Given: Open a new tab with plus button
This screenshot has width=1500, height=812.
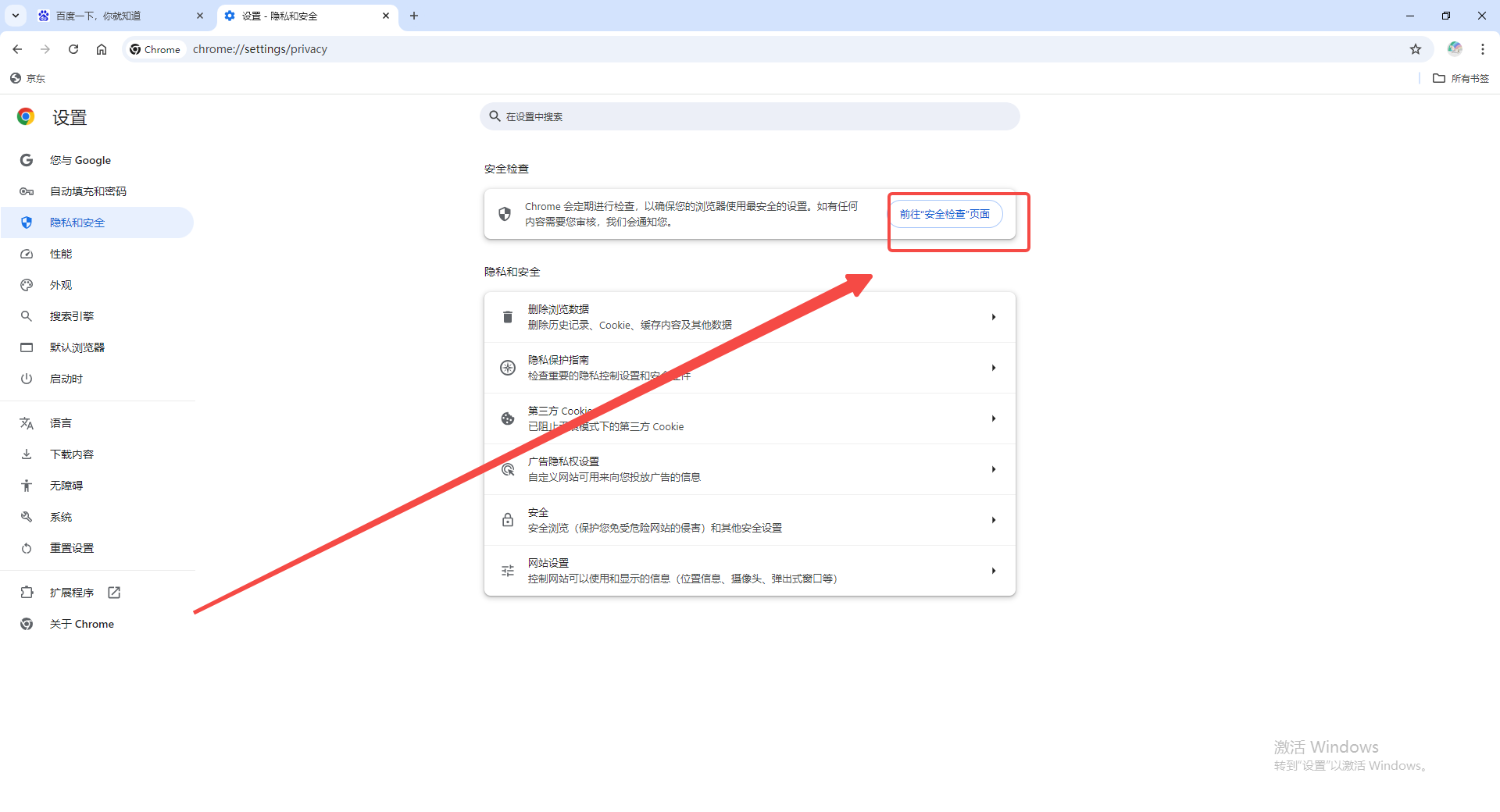Looking at the screenshot, I should [414, 16].
